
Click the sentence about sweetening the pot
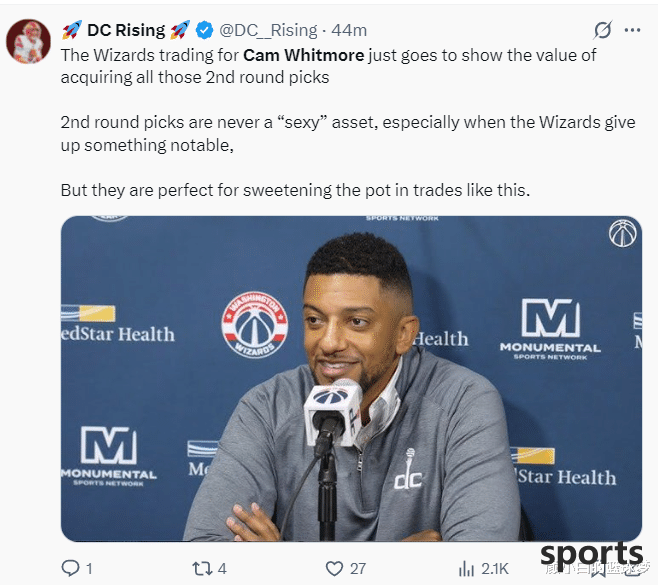[295, 190]
